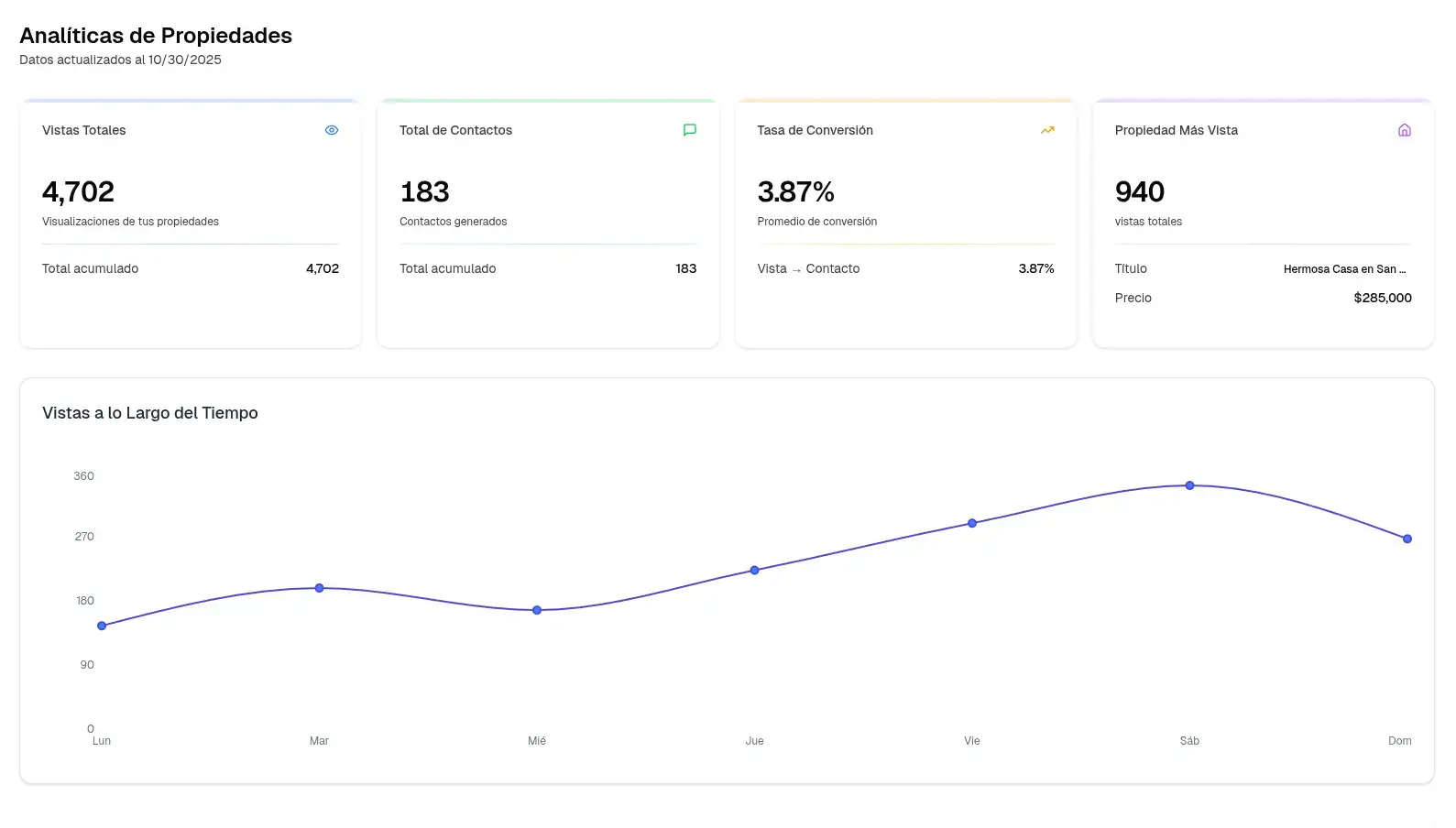
Task: Click the Analíticas de Propiedades page title
Action: point(156,36)
